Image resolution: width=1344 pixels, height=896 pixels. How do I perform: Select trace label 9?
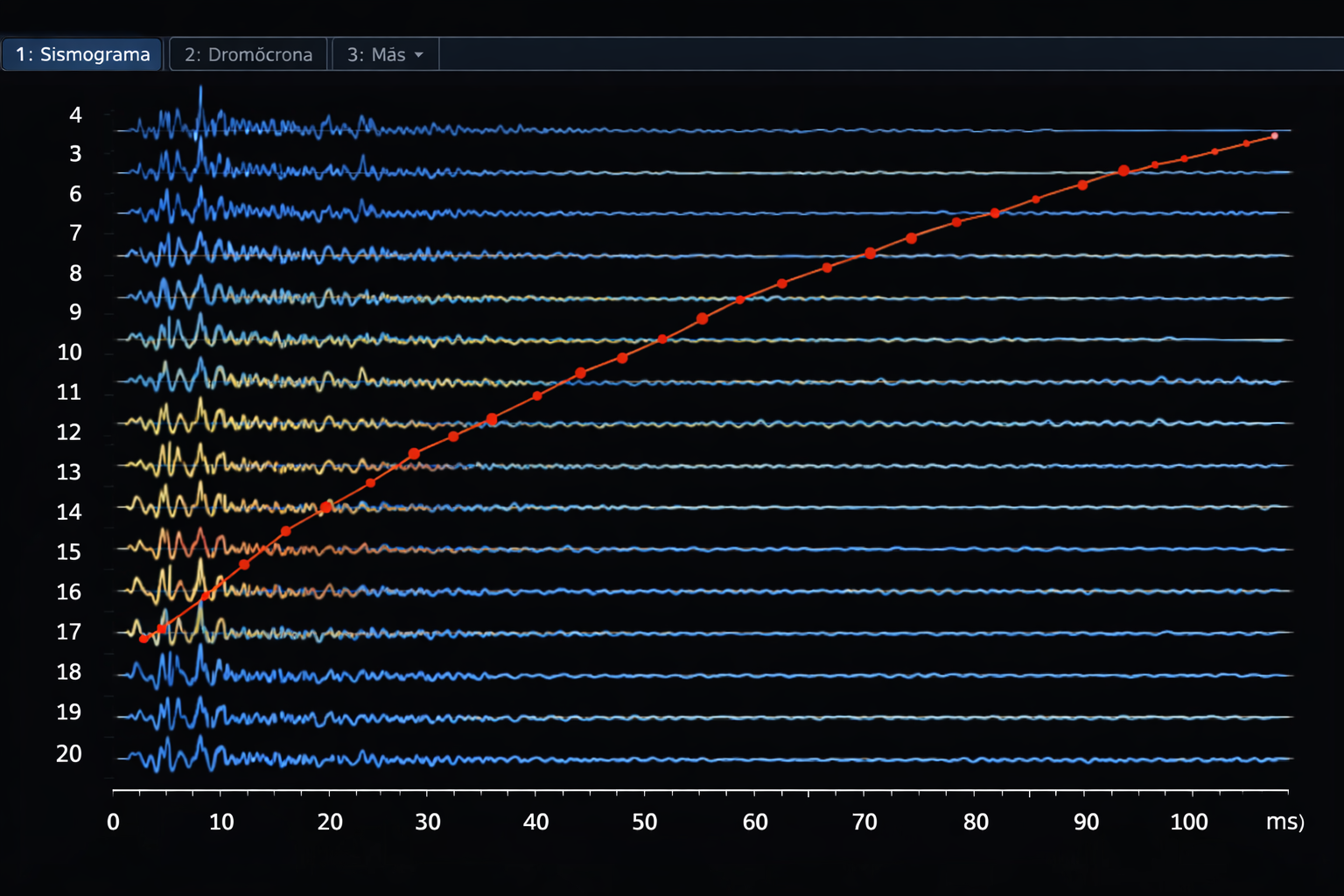pyautogui.click(x=76, y=311)
